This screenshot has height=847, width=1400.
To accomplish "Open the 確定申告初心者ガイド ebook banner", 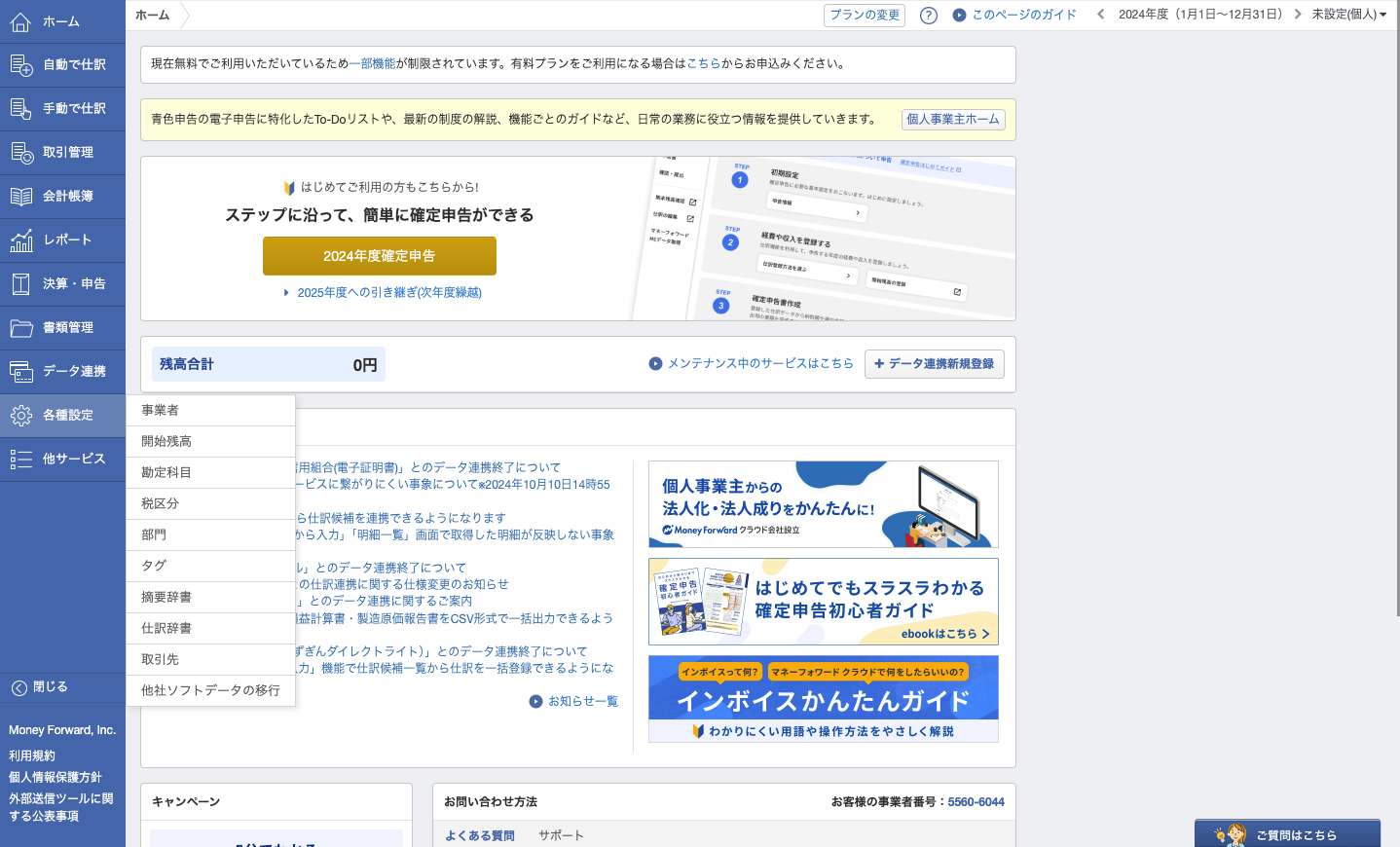I will (x=824, y=602).
